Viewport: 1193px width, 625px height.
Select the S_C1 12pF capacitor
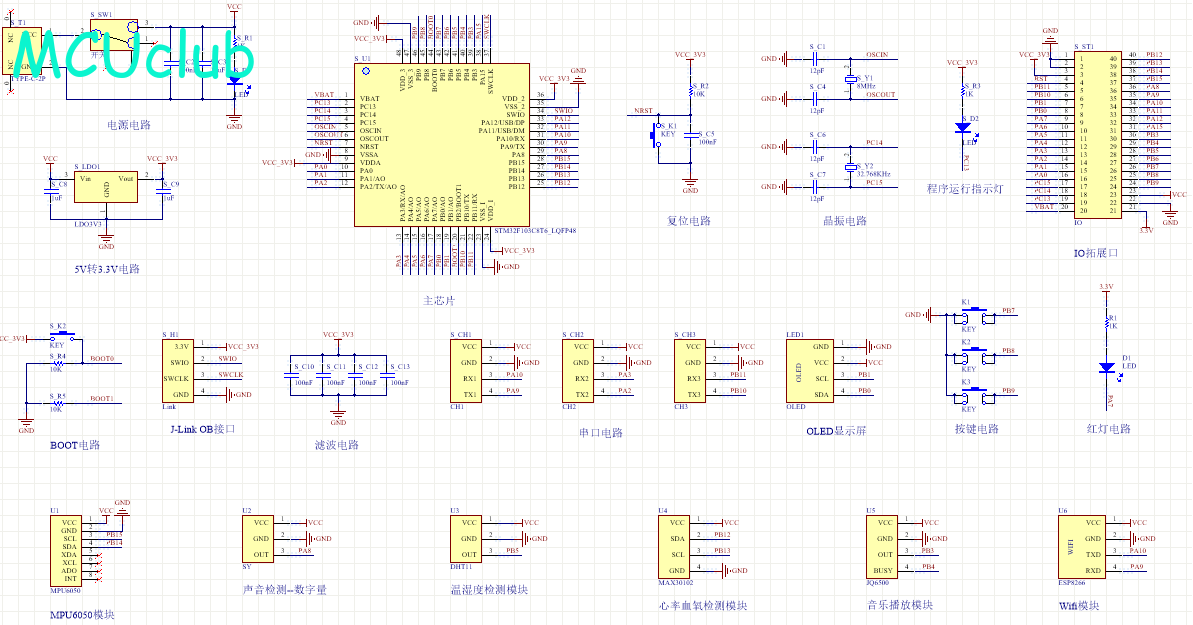click(x=815, y=59)
